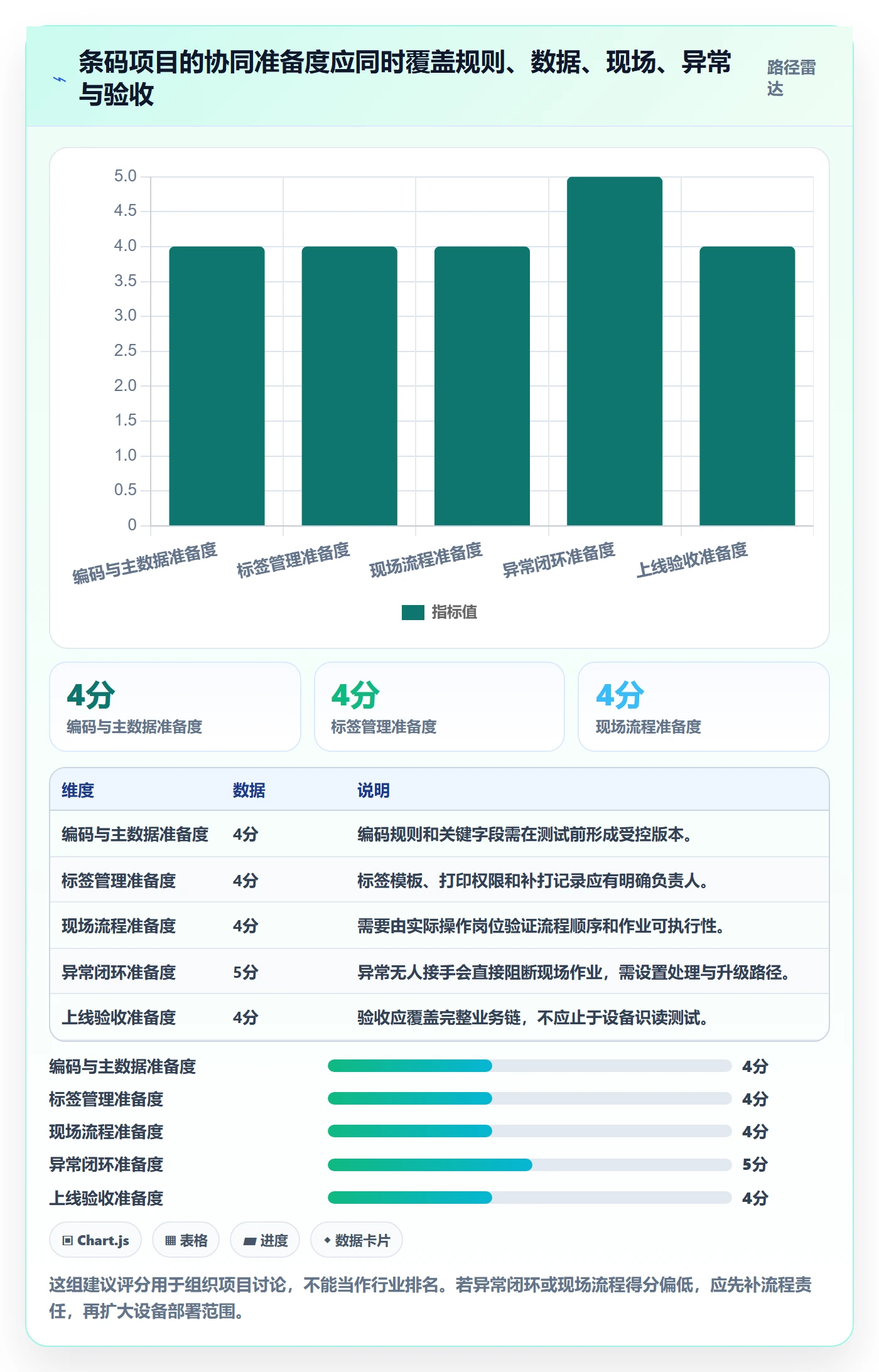The width and height of the screenshot is (879, 1372).
Task: Click the 现场流程准备度 x-axis label
Action: point(426,560)
